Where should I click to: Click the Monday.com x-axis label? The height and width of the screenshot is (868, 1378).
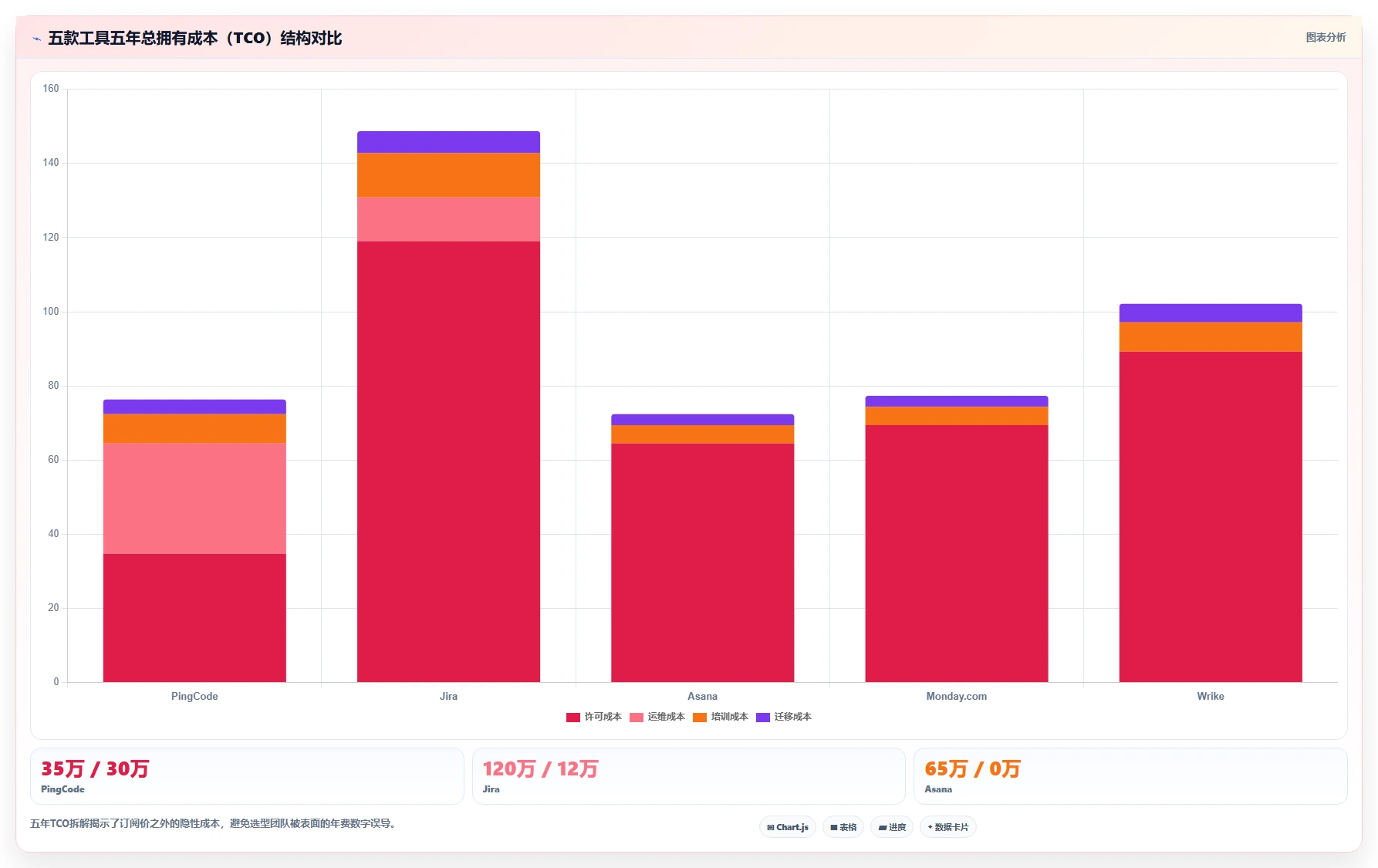[957, 696]
